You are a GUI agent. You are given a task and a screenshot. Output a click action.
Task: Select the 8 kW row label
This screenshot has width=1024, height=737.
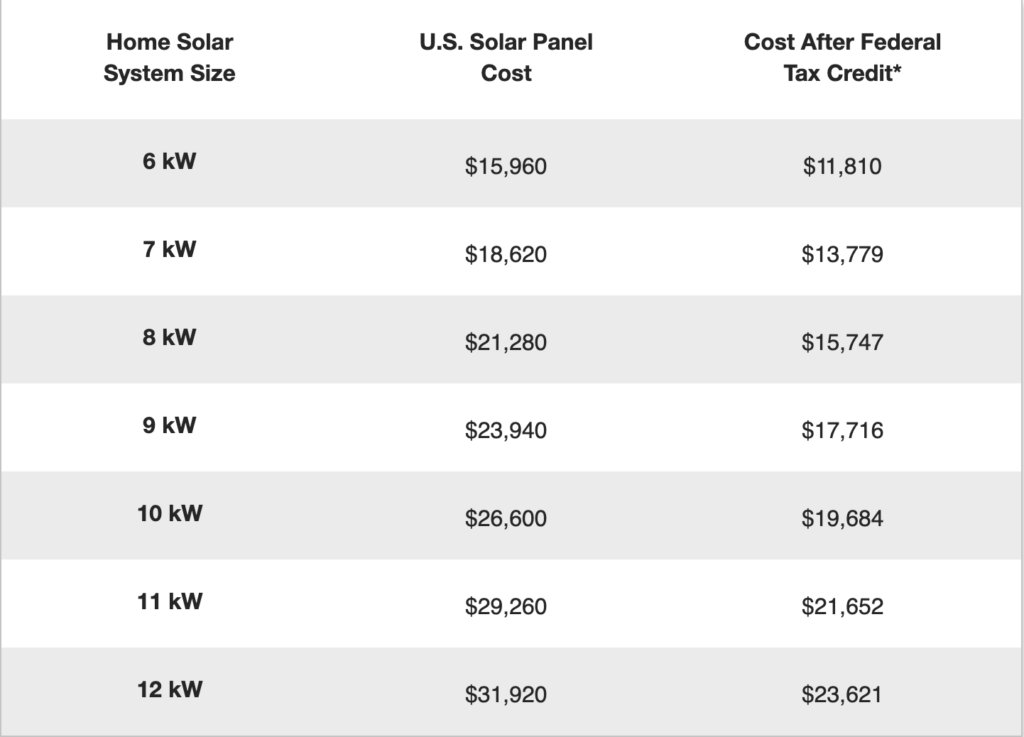click(169, 337)
